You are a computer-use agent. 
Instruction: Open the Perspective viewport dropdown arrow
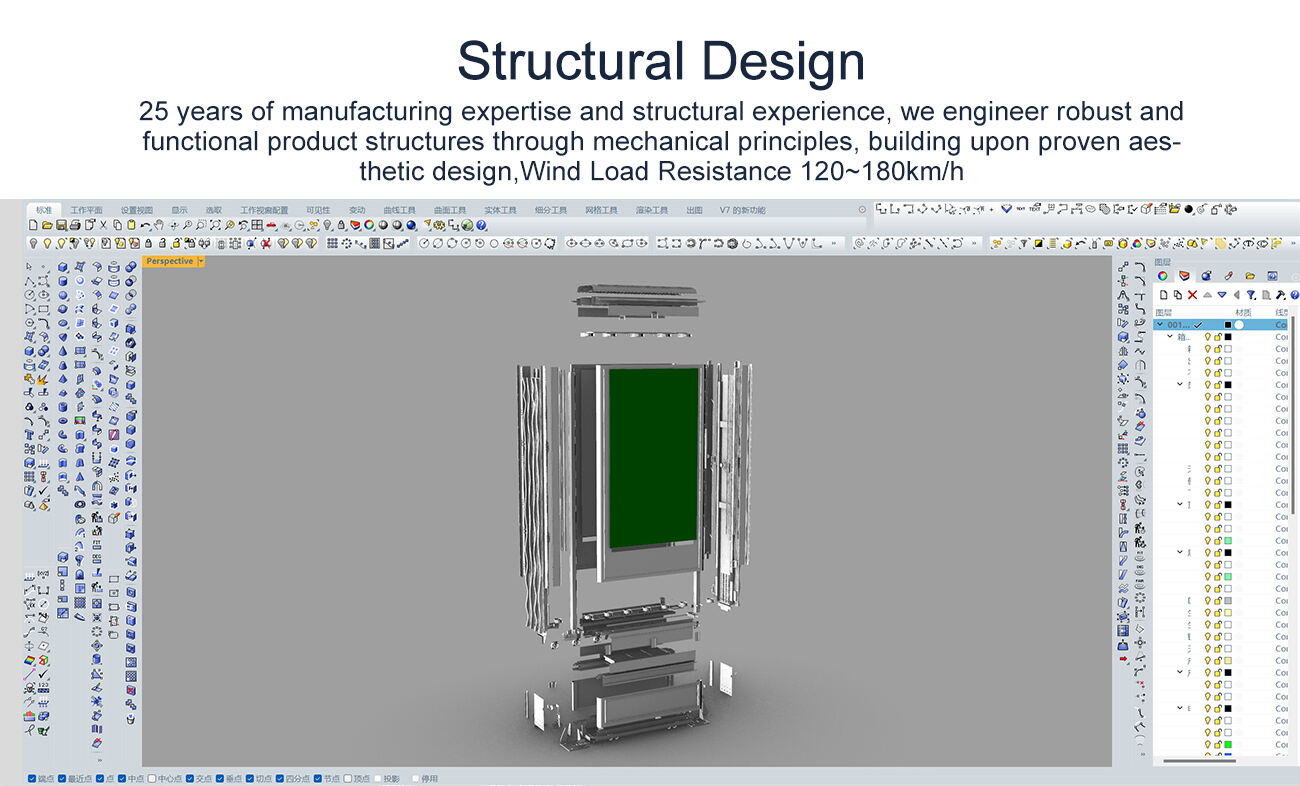(x=201, y=261)
